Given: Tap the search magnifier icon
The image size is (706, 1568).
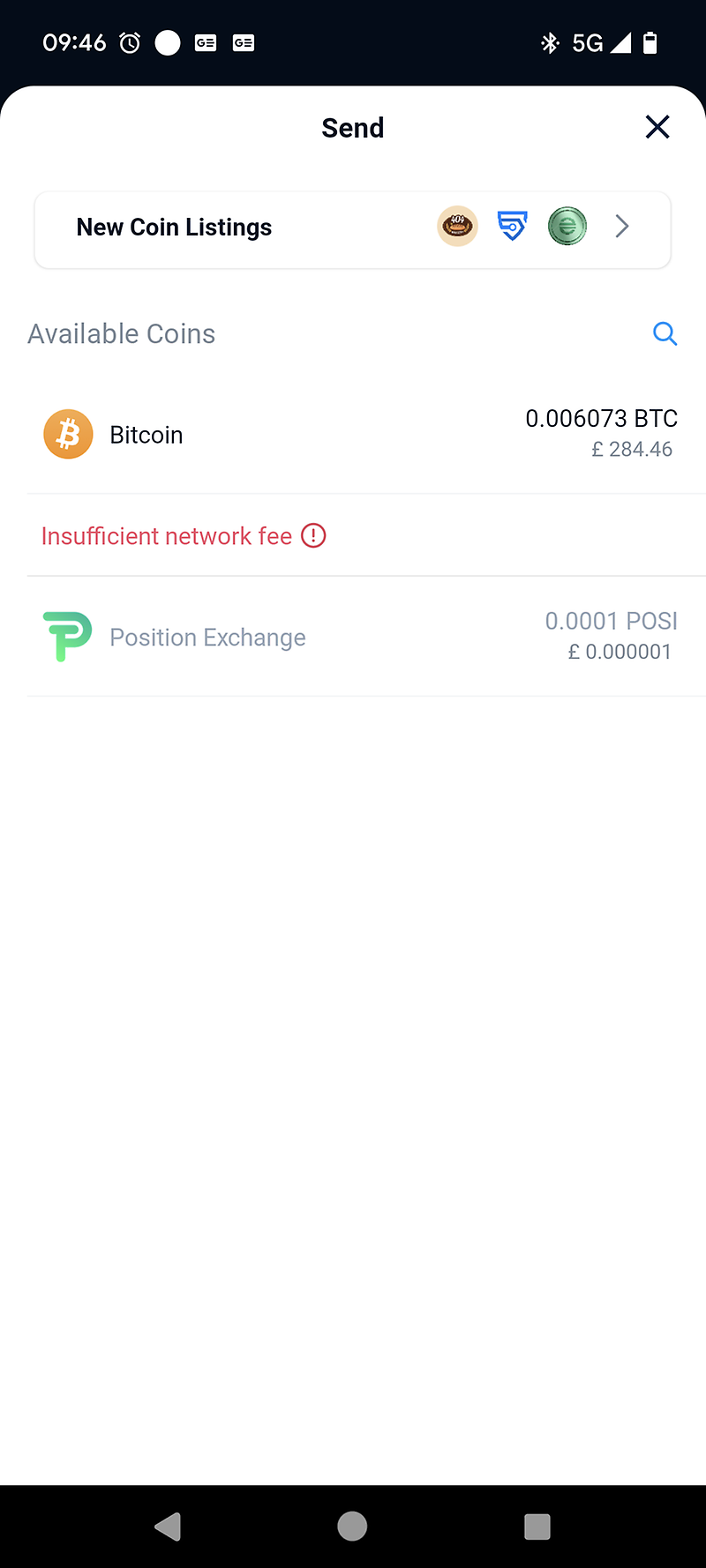Looking at the screenshot, I should pos(665,333).
